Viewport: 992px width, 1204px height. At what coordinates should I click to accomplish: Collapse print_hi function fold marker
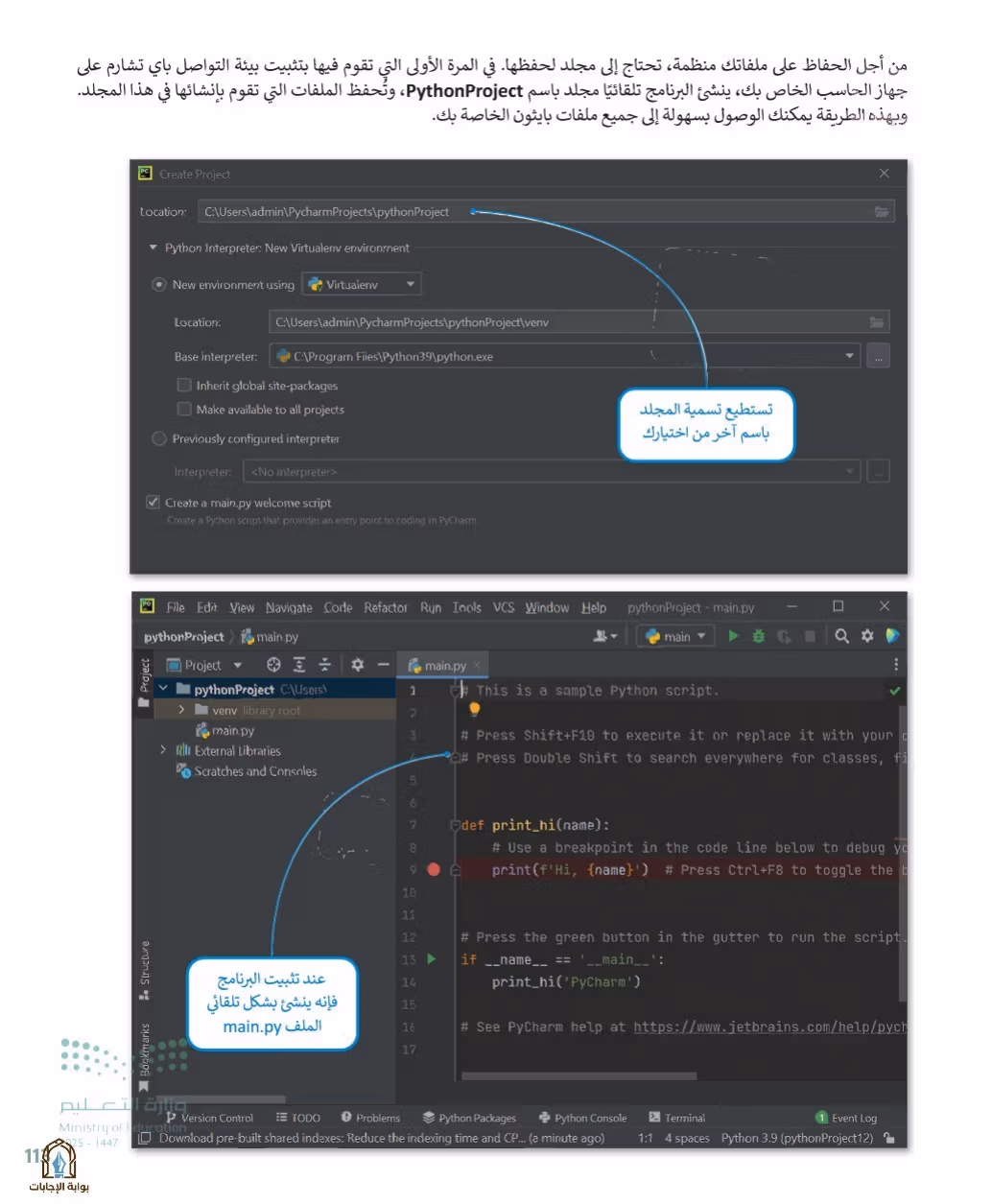click(455, 825)
